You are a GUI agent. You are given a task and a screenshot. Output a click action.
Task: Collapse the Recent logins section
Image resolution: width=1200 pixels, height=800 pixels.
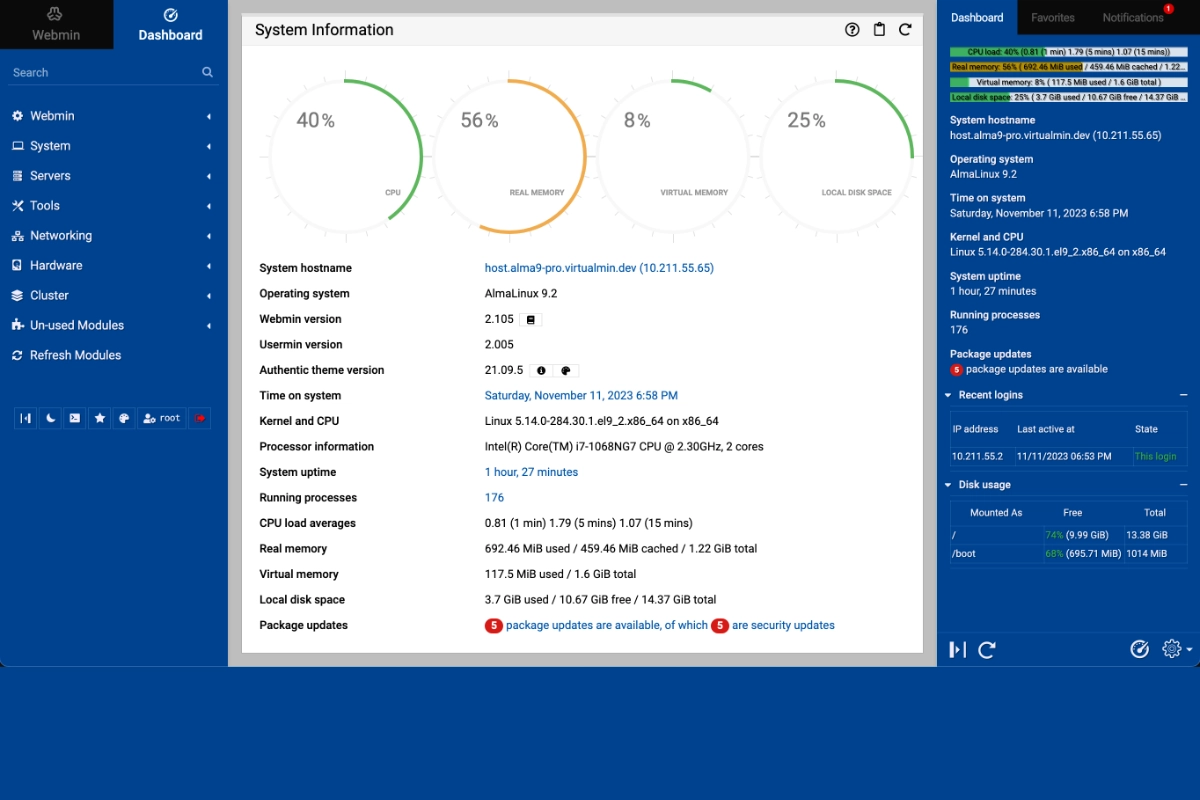[1185, 394]
